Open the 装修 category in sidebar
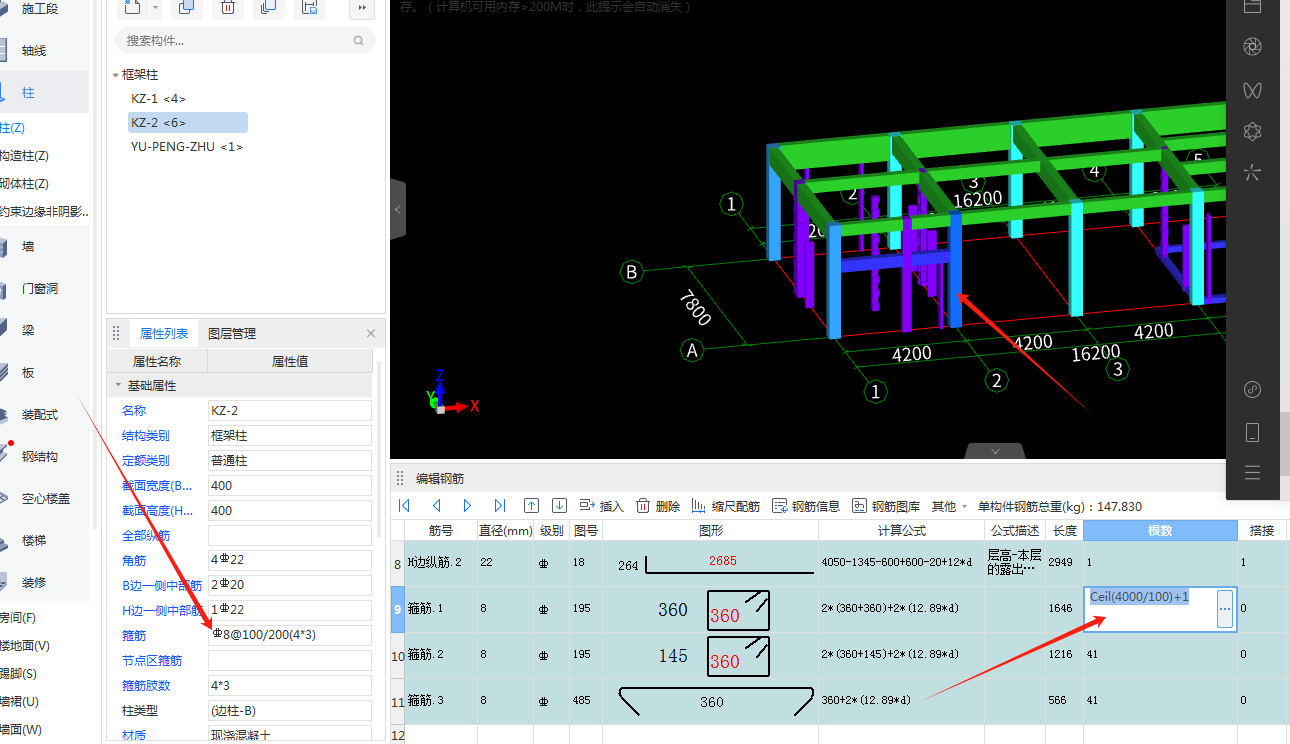The width and height of the screenshot is (1290, 744). click(x=34, y=582)
